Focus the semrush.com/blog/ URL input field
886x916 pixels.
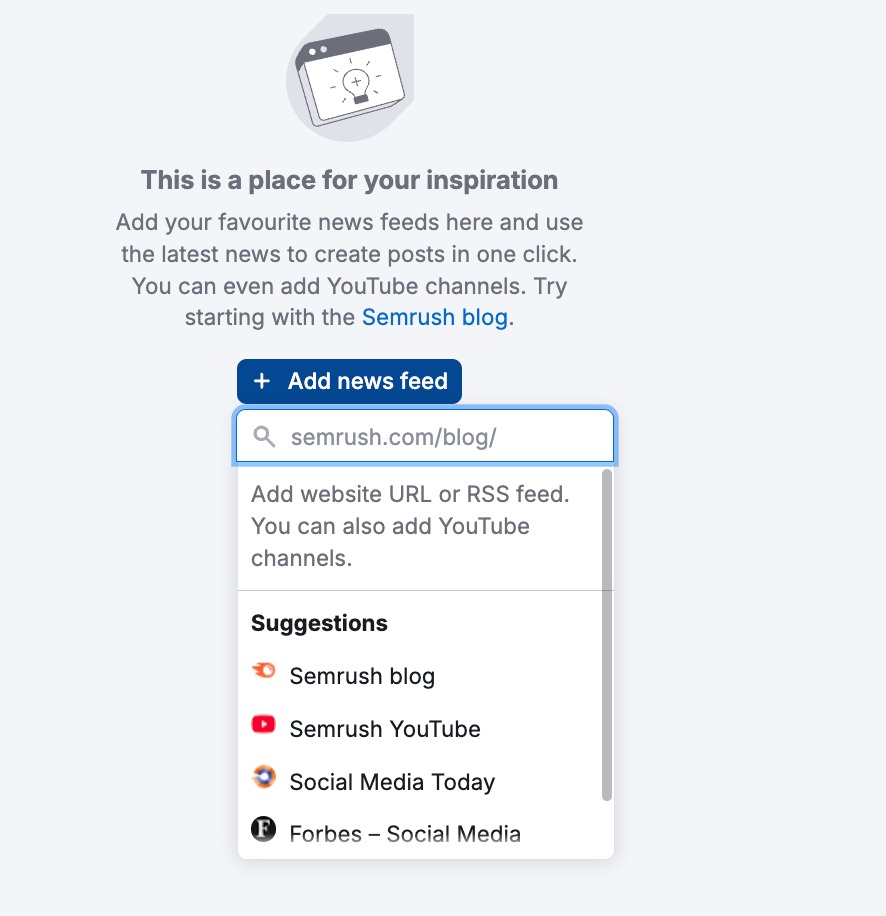click(x=440, y=437)
